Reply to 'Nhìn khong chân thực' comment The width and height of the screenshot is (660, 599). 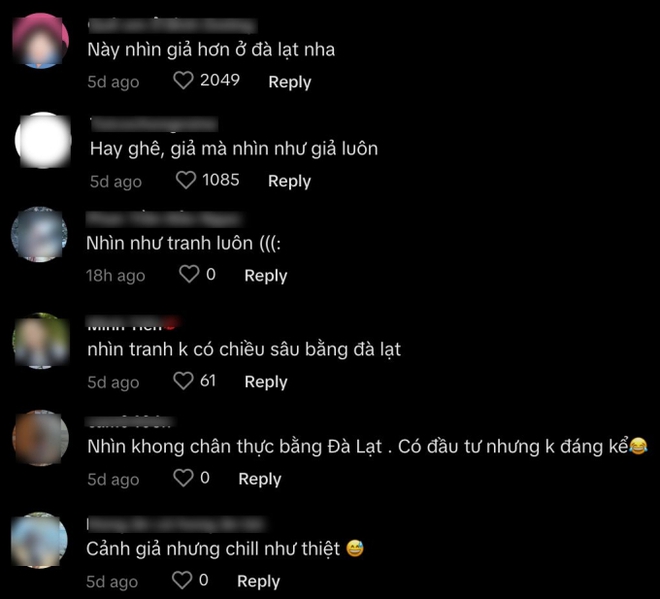[260, 479]
